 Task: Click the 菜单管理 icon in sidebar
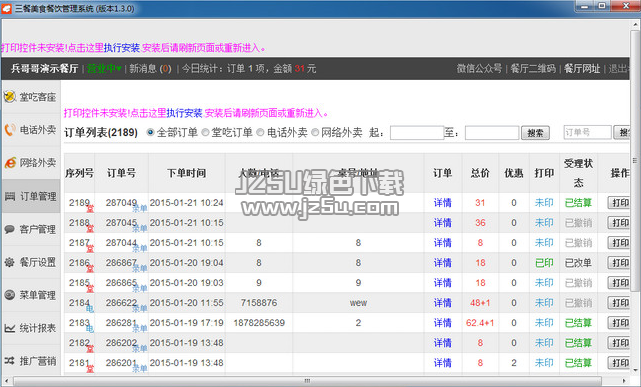click(10, 295)
